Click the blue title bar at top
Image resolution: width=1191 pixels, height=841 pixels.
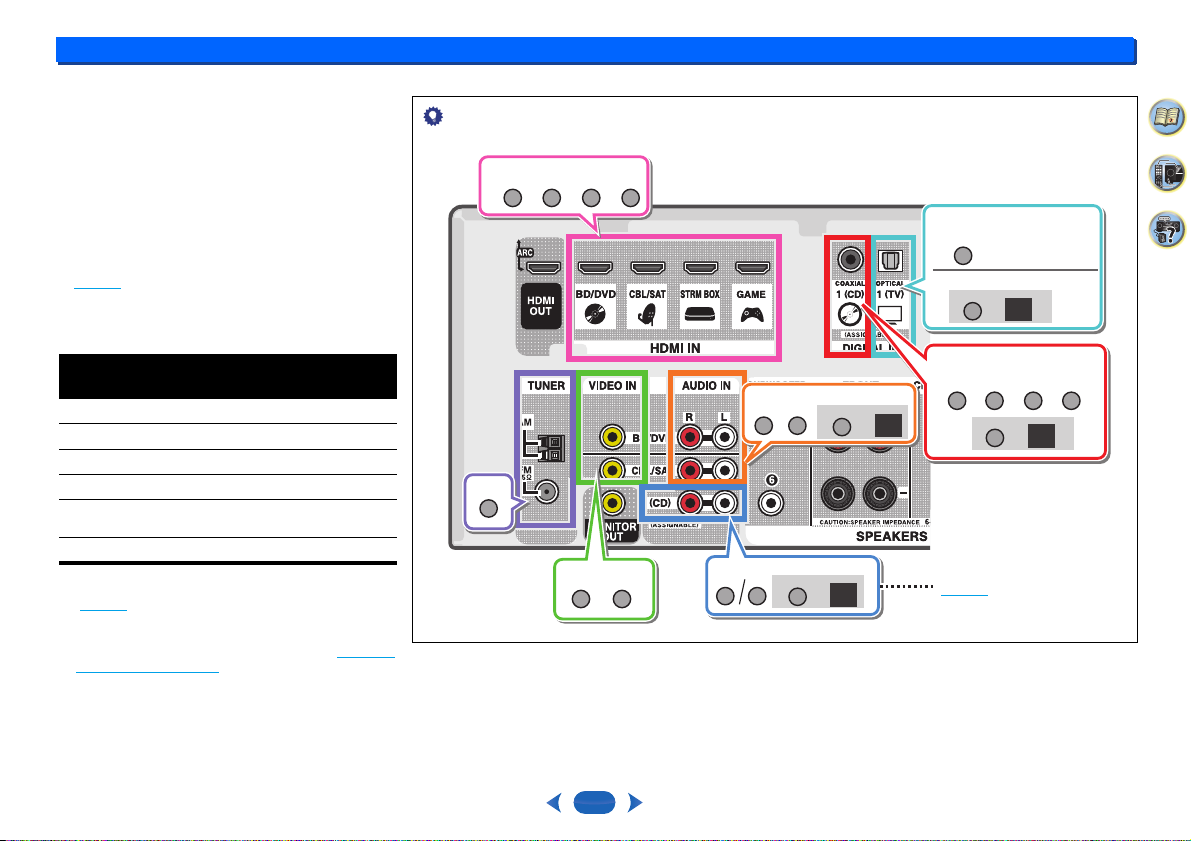coord(596,49)
